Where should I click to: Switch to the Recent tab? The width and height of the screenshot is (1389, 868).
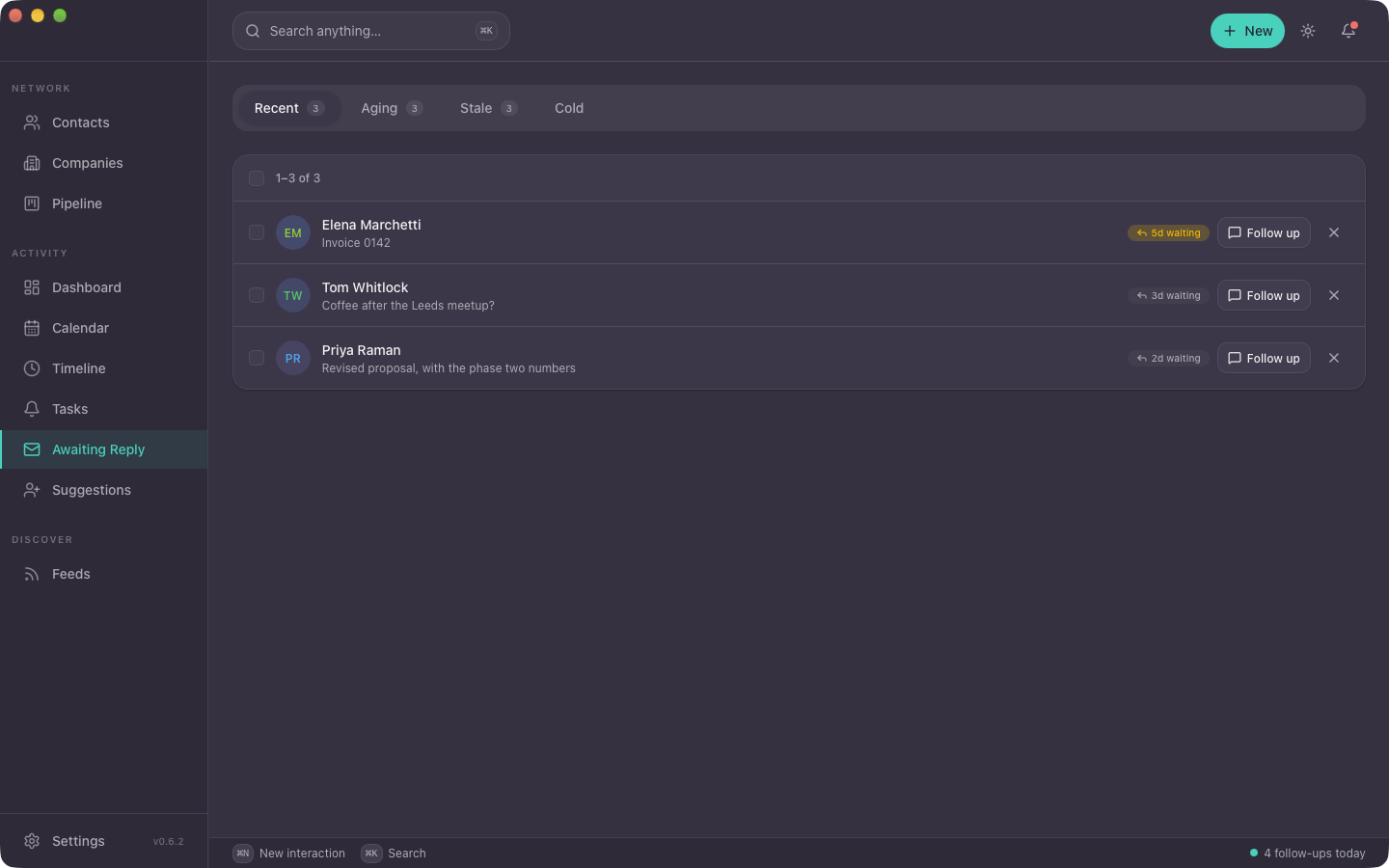(x=288, y=108)
